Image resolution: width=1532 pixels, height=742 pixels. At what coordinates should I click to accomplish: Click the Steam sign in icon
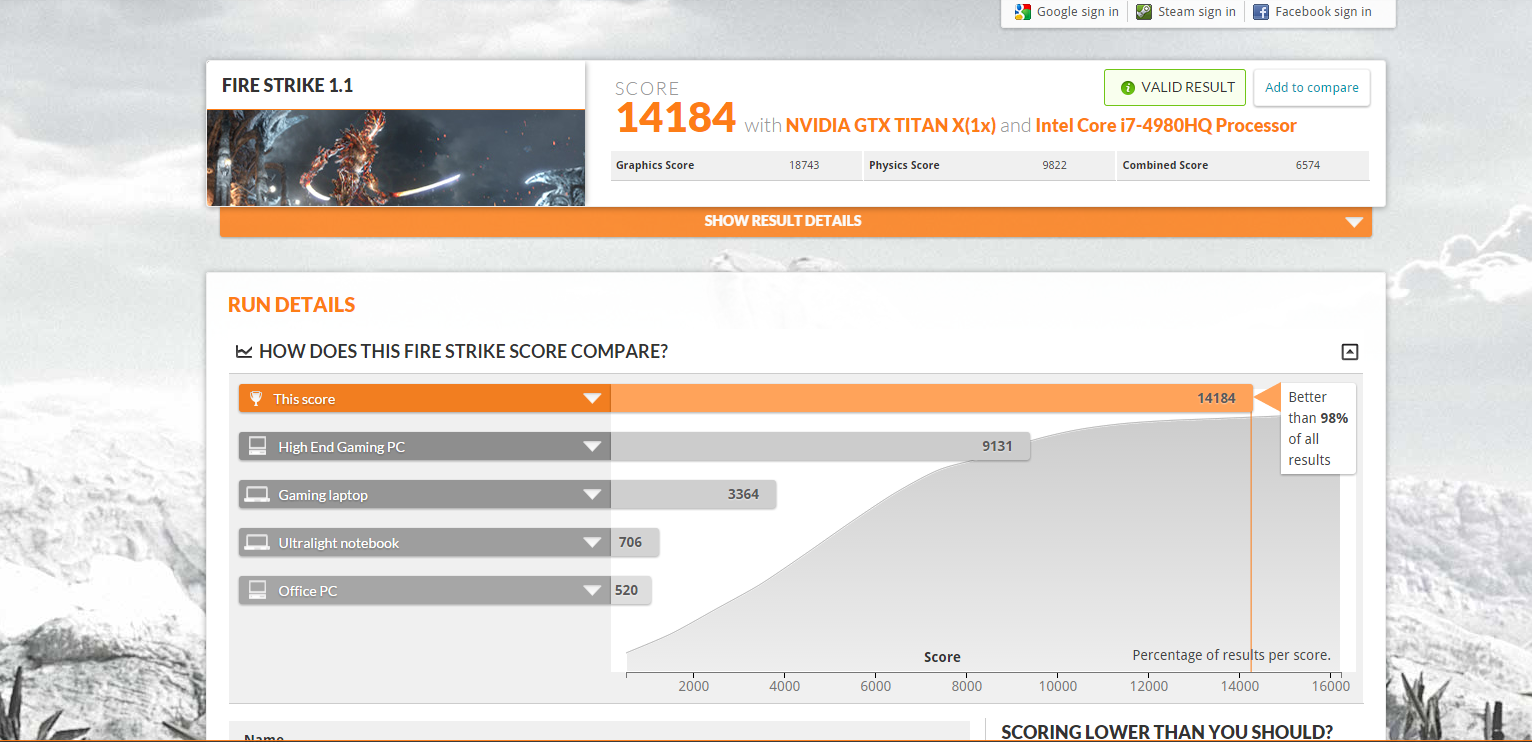point(1144,12)
